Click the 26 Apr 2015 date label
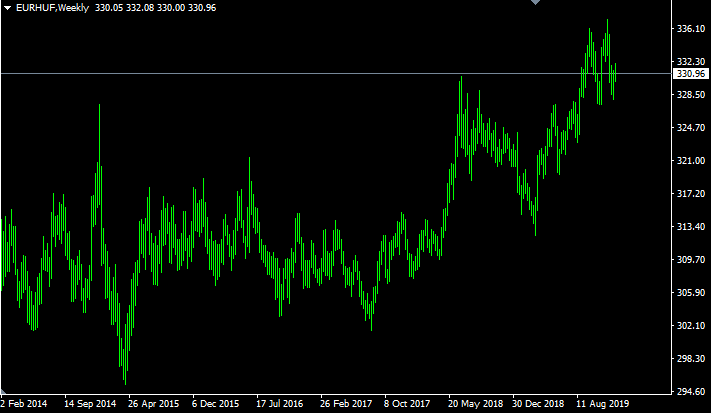This screenshot has width=711, height=413. 154,403
